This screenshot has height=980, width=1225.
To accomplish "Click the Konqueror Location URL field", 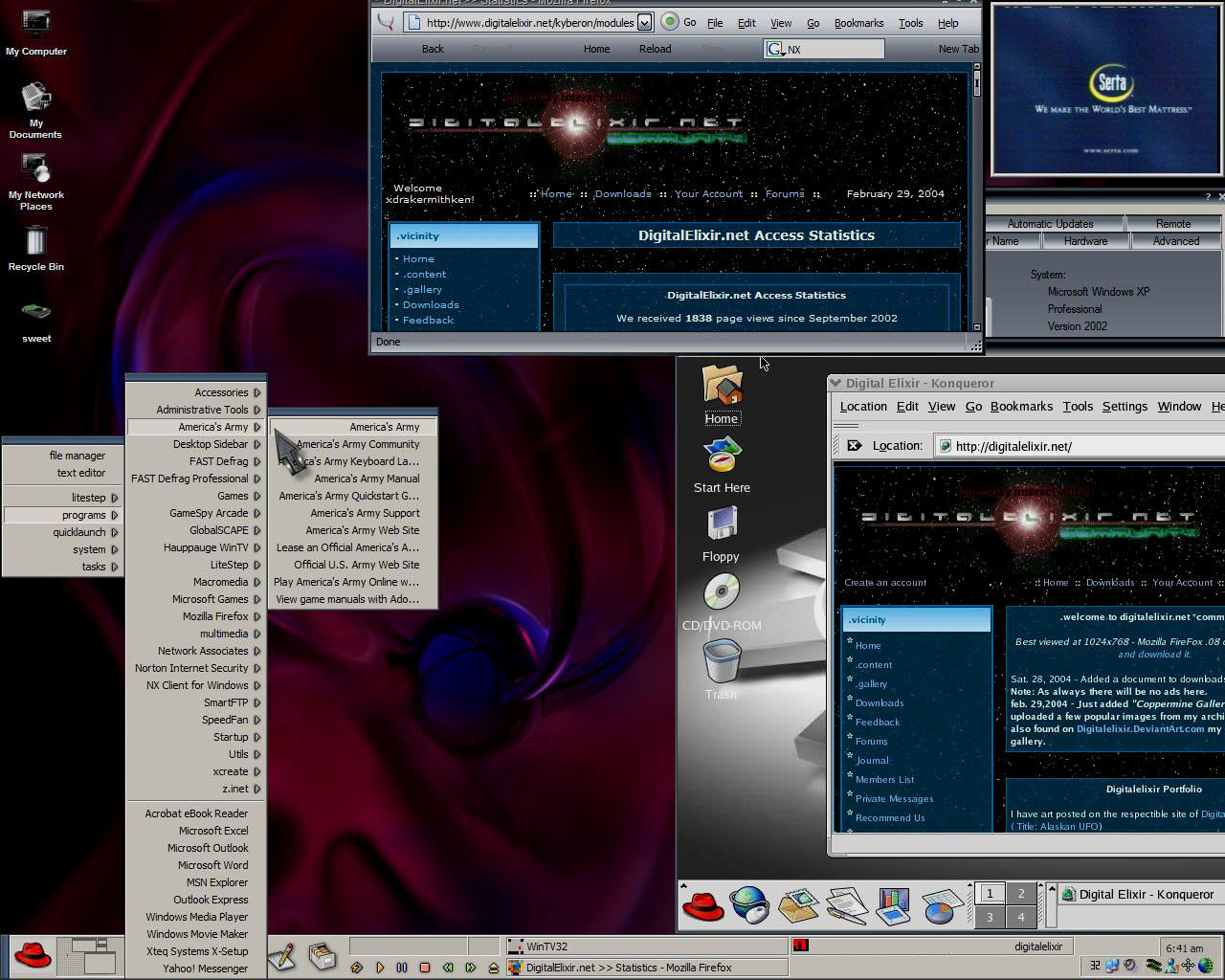I will pos(1081,446).
